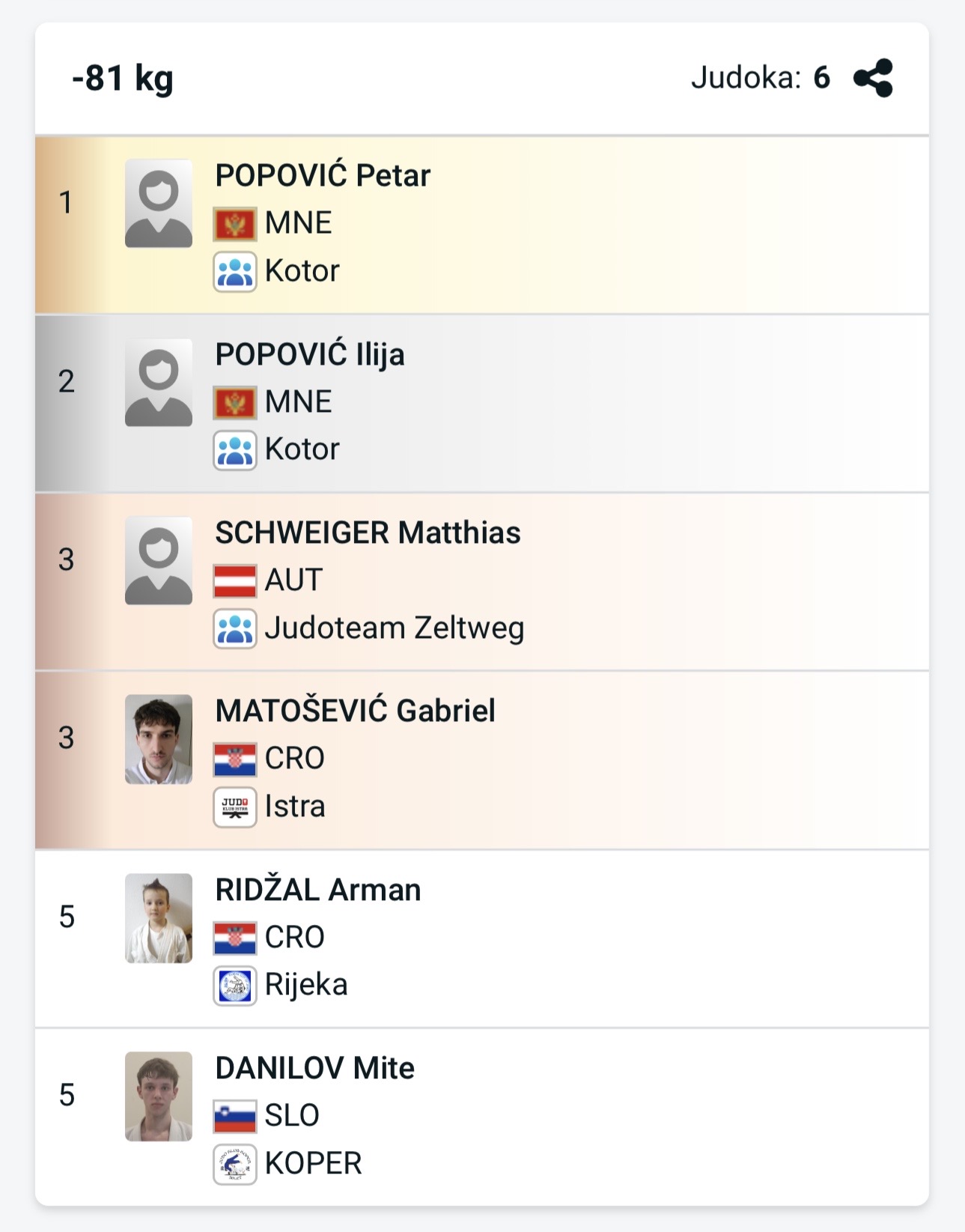Click RIDŽAL Arman's profile photo
The image size is (965, 1232).
(x=159, y=917)
